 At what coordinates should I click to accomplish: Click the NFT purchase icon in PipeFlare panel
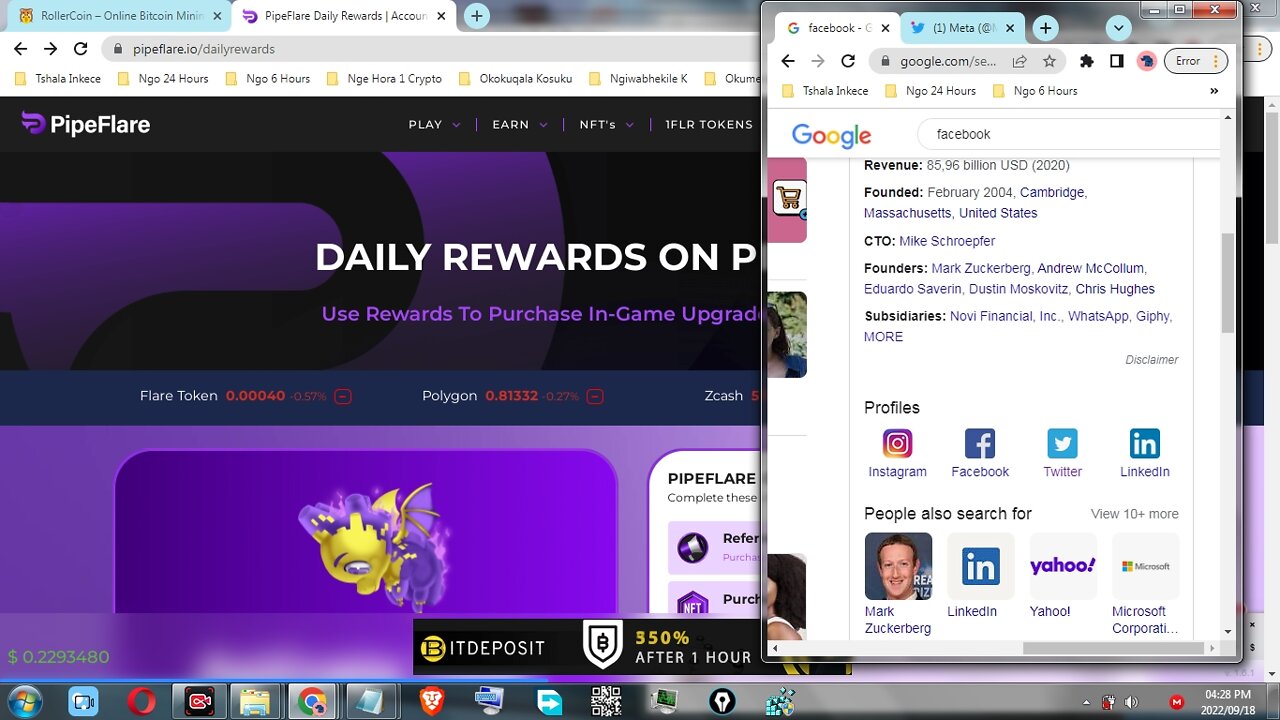(693, 603)
